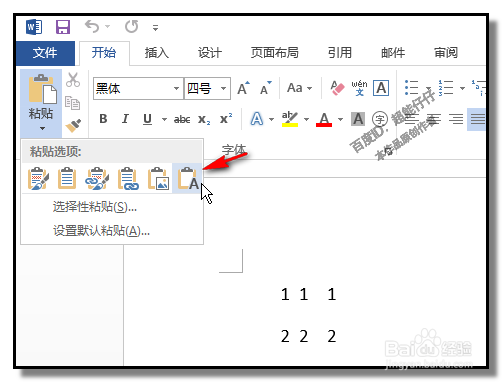This screenshot has height=382, width=502.
Task: Paste with Keep Source Formatting
Action: click(x=38, y=178)
